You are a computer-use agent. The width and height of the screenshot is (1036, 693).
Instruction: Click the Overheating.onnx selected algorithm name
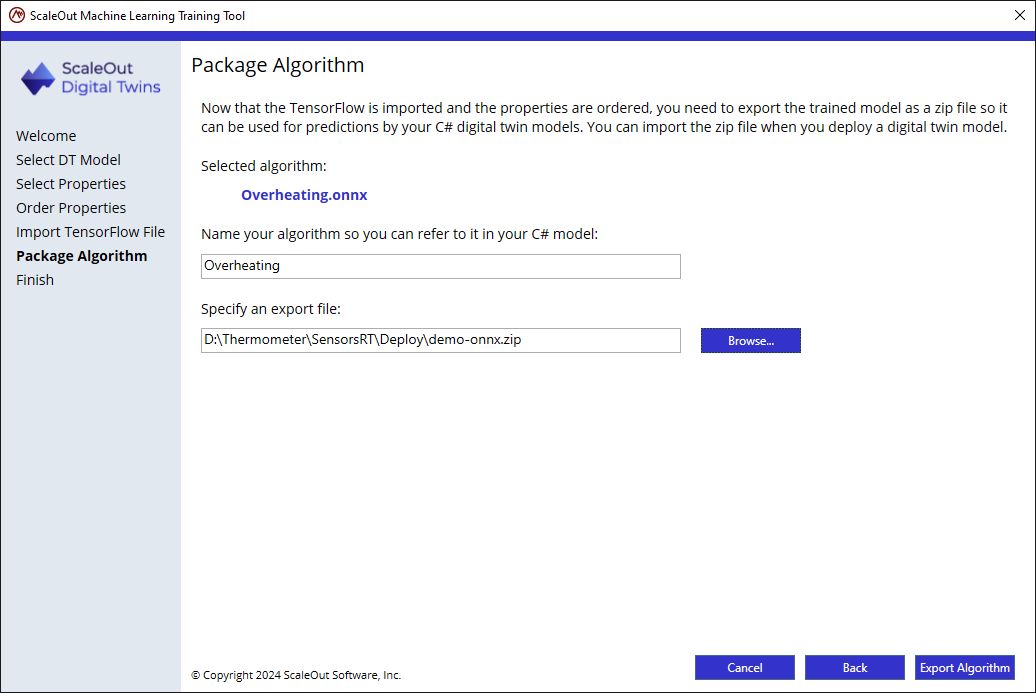(304, 195)
